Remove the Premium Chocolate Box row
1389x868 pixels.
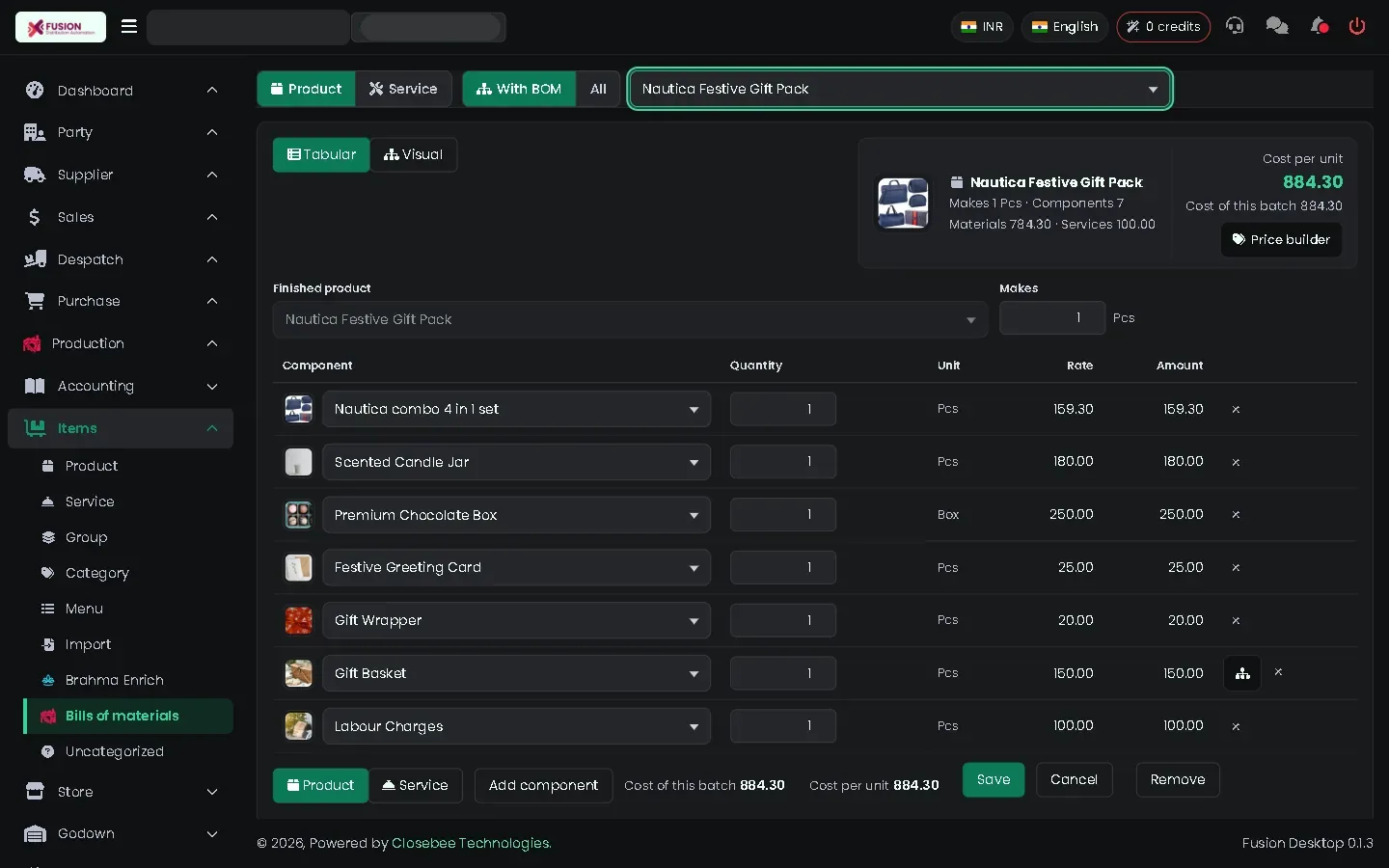pos(1236,515)
